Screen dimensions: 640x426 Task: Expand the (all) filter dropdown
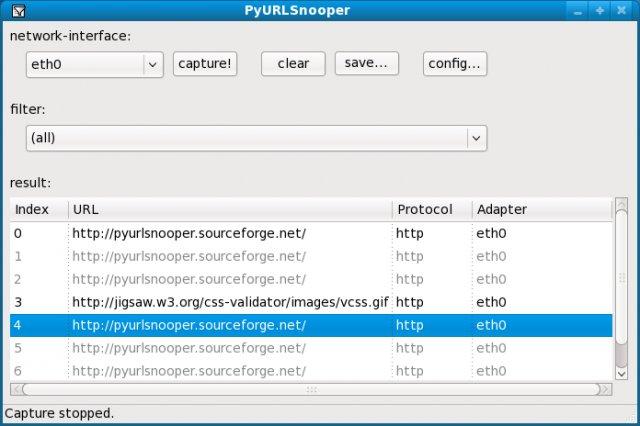click(x=476, y=138)
